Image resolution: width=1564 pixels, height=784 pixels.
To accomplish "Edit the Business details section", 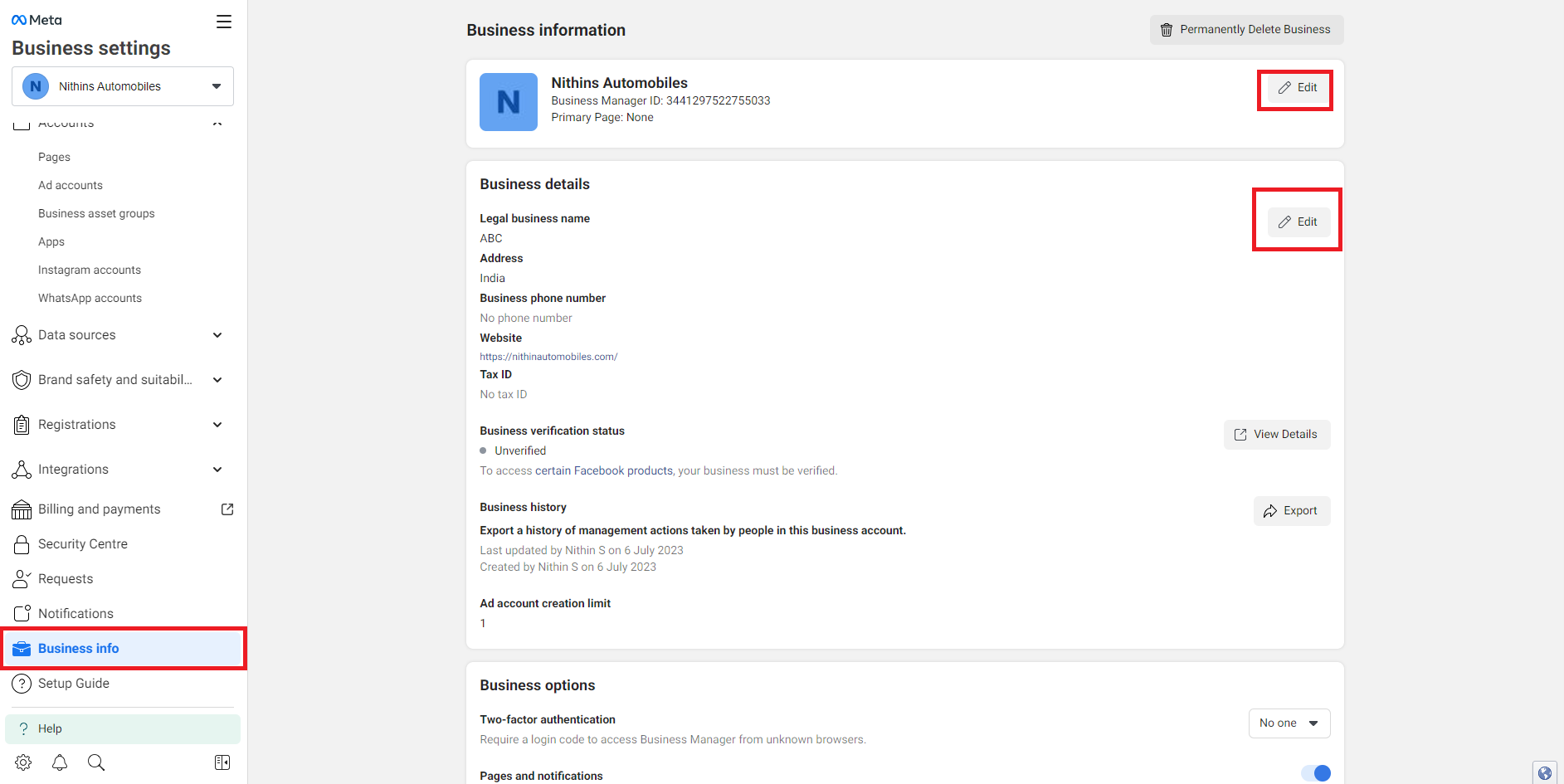I will (x=1298, y=222).
